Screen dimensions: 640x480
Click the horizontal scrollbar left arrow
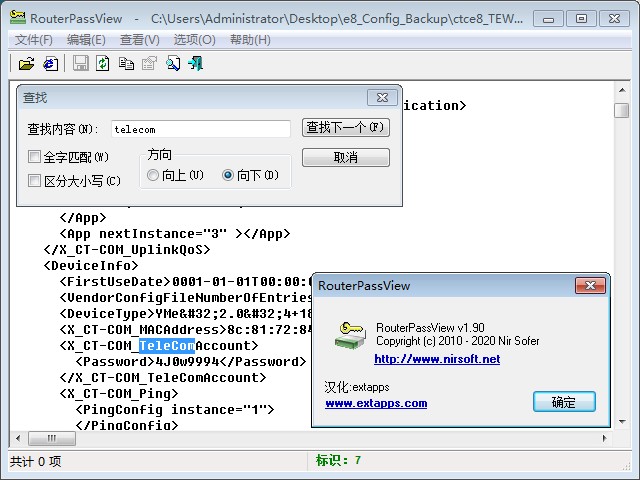click(18, 438)
